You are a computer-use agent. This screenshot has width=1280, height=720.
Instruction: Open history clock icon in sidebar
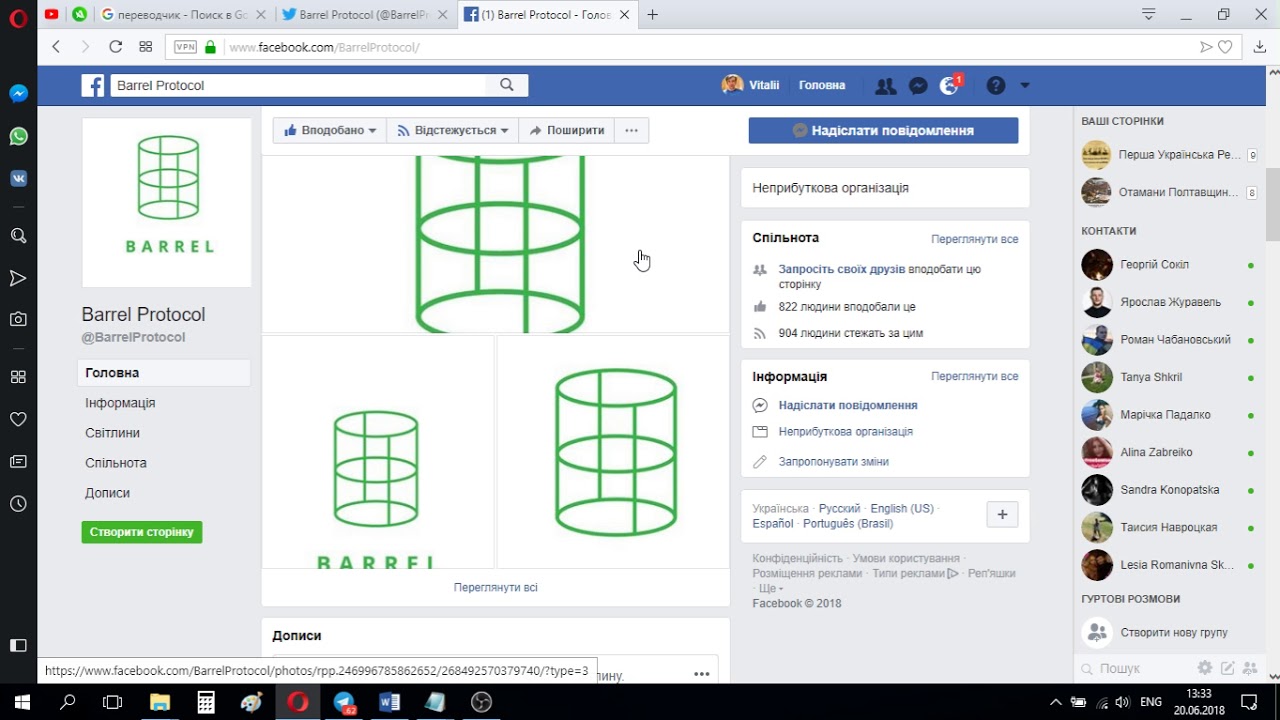(x=18, y=504)
